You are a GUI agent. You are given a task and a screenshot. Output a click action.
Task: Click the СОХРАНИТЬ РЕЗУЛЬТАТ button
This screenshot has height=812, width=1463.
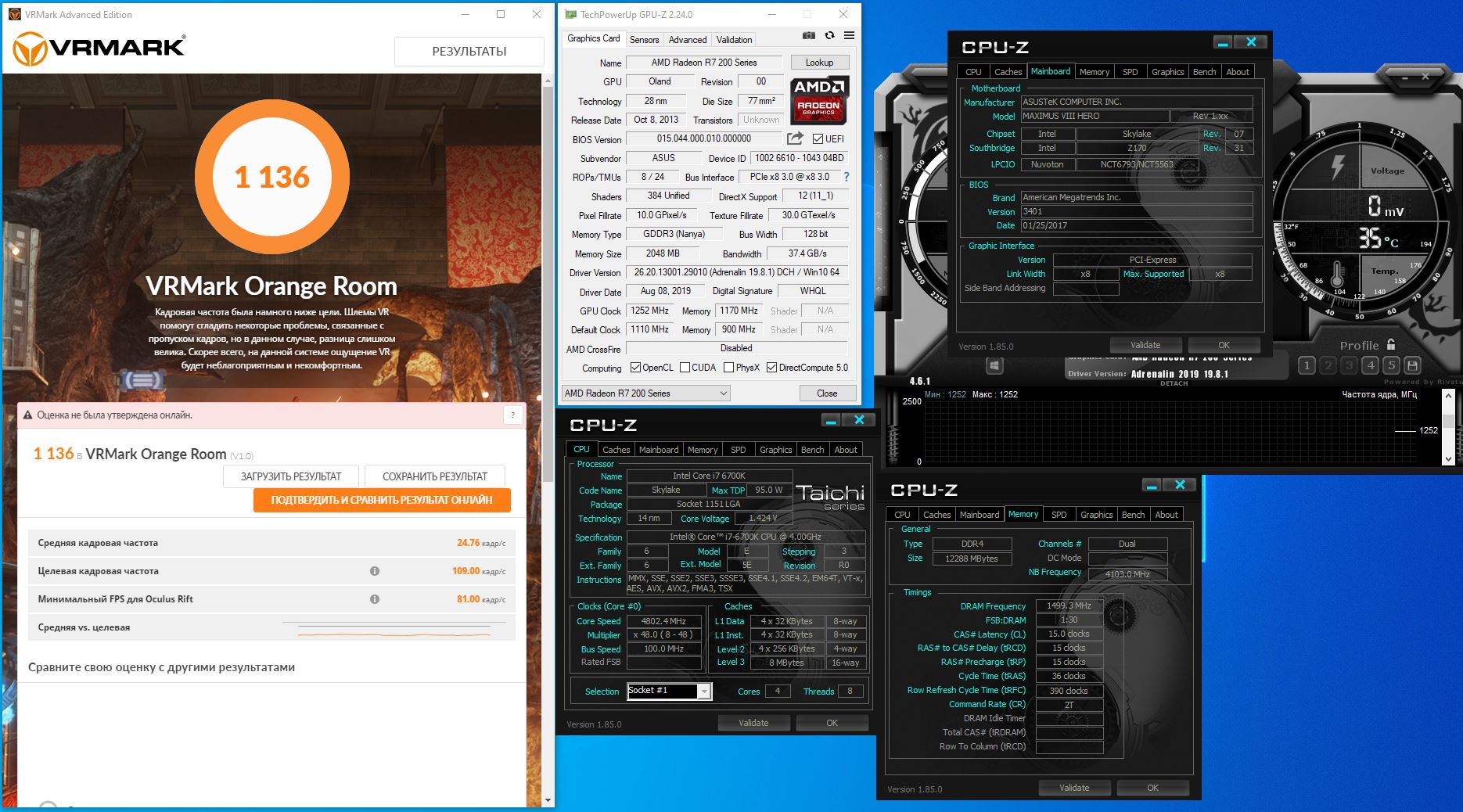click(435, 476)
